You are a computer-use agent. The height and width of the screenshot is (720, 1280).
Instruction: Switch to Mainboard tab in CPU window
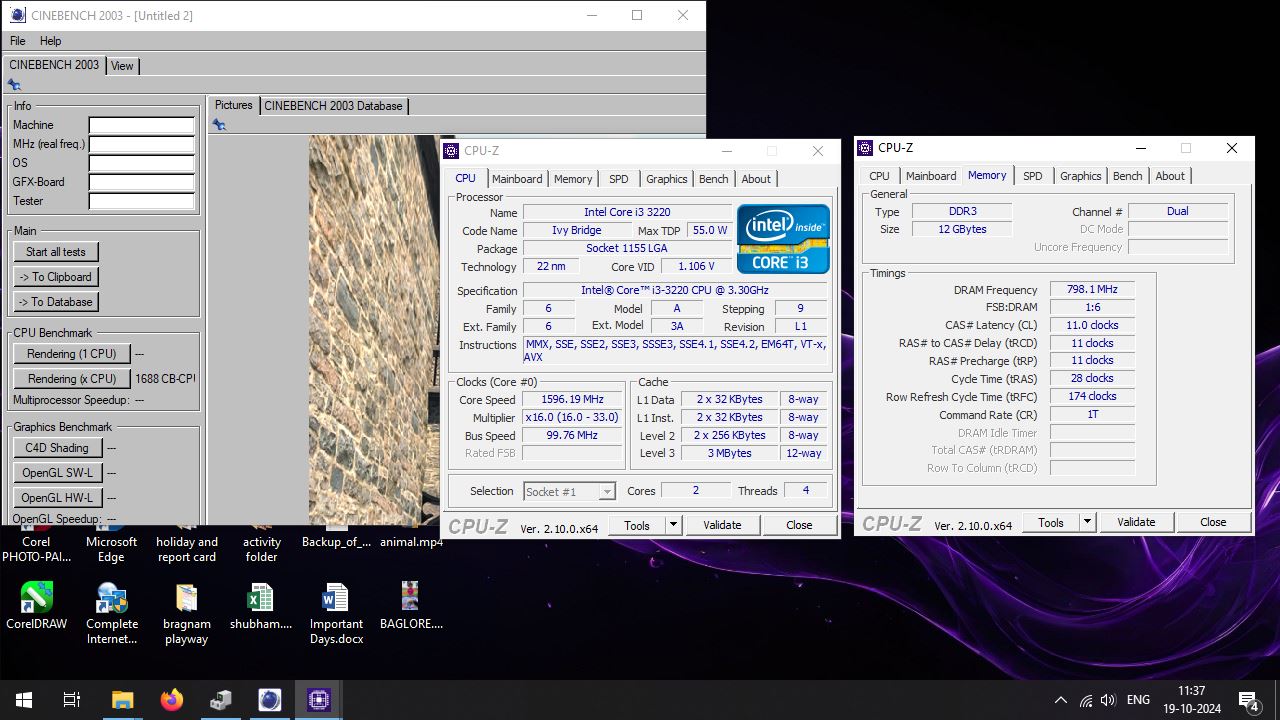517,179
